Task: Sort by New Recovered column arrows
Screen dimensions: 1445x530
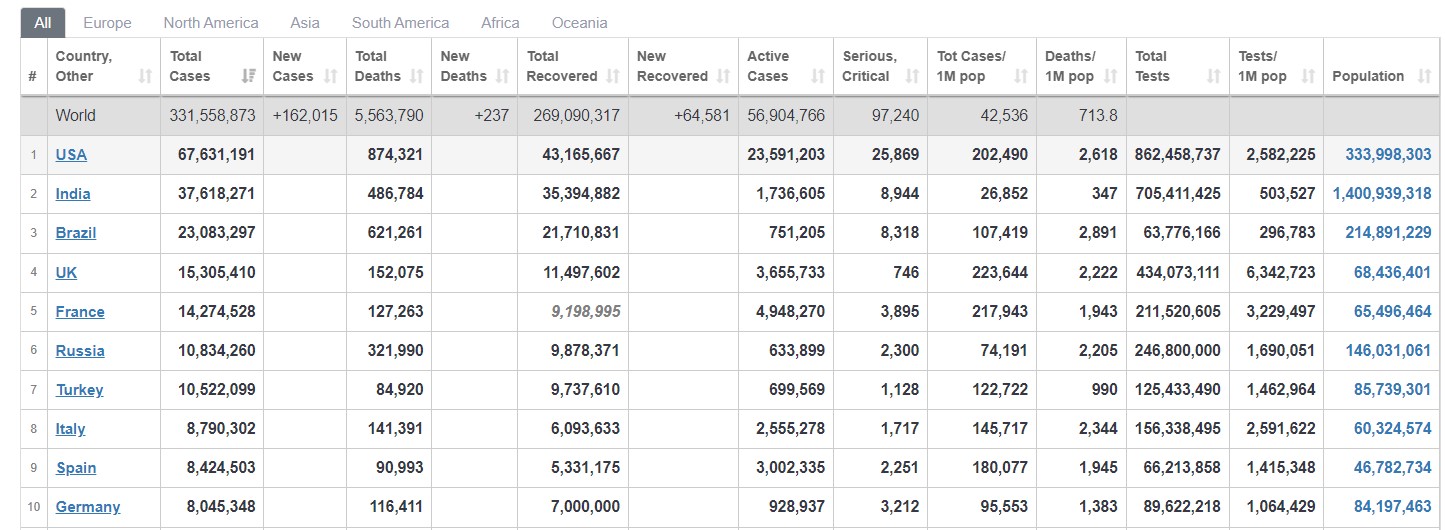Action: pyautogui.click(x=723, y=76)
